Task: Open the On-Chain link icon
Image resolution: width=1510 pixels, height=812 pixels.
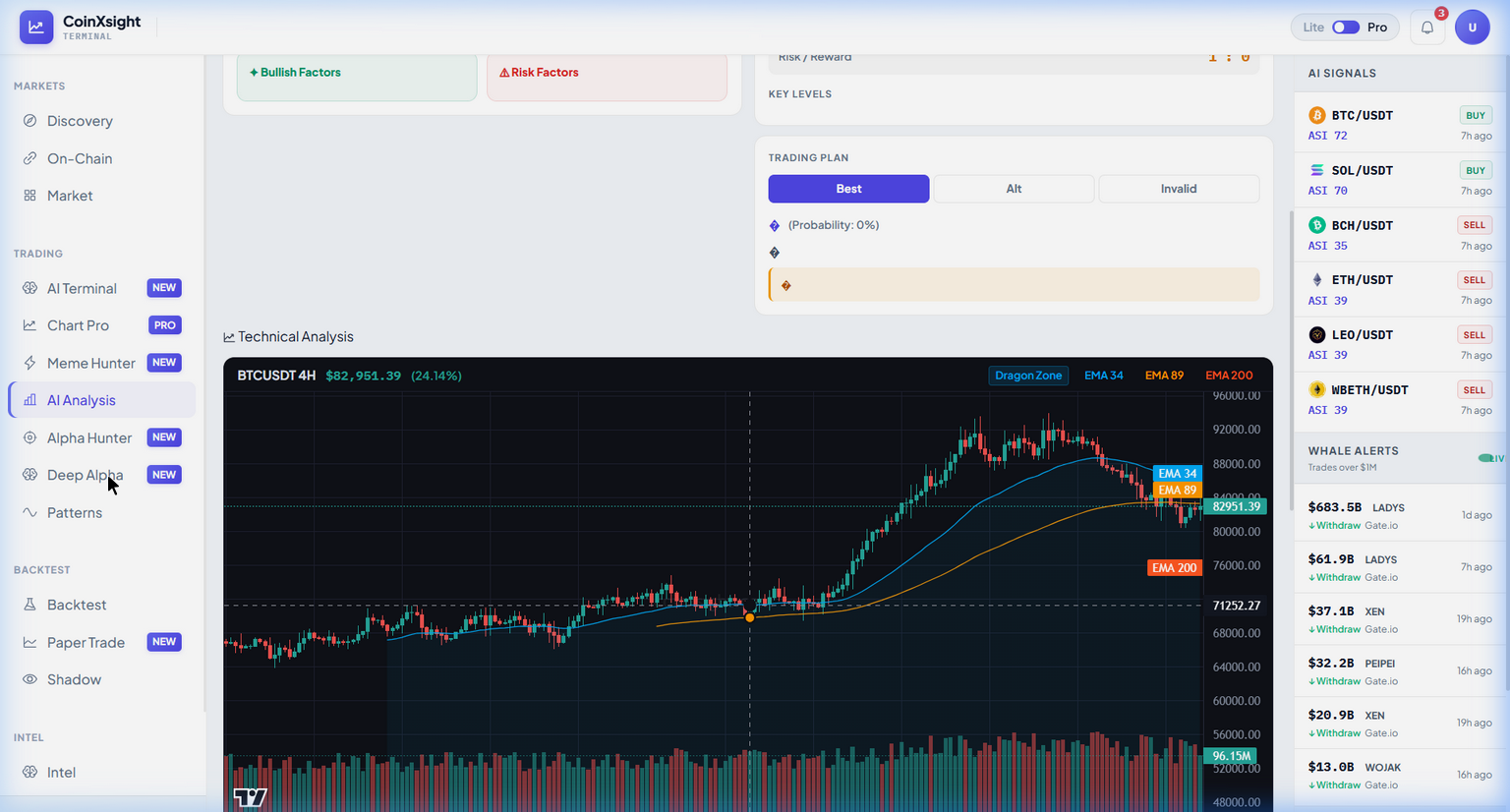Action: 29,158
